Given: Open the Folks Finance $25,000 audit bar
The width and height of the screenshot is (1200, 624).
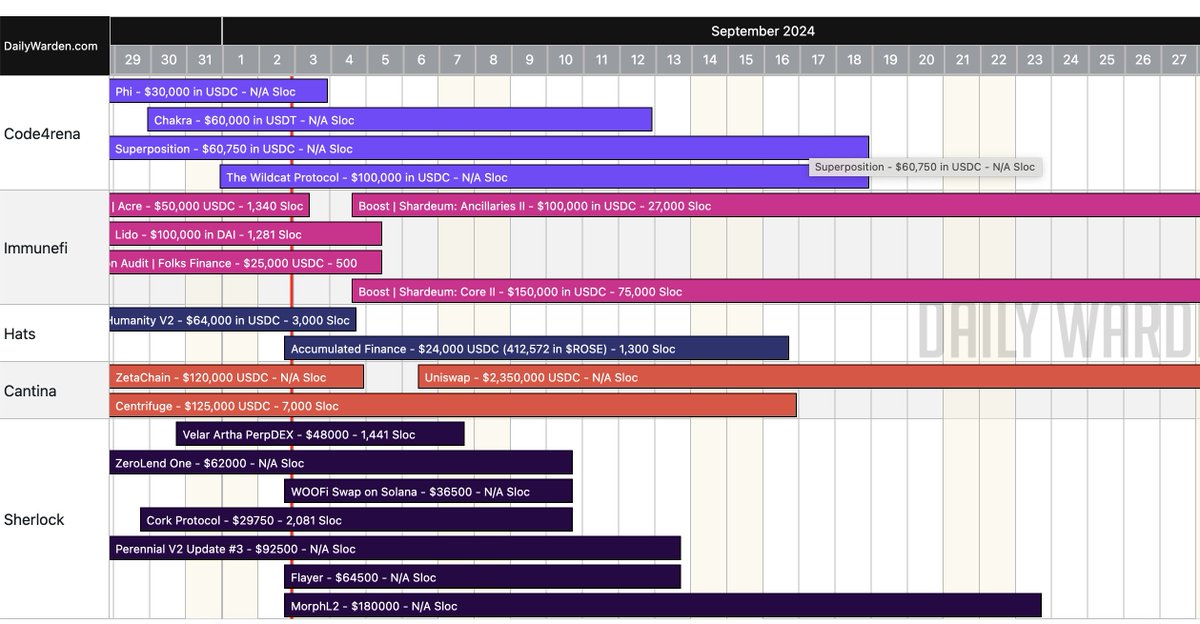Looking at the screenshot, I should coord(246,263).
